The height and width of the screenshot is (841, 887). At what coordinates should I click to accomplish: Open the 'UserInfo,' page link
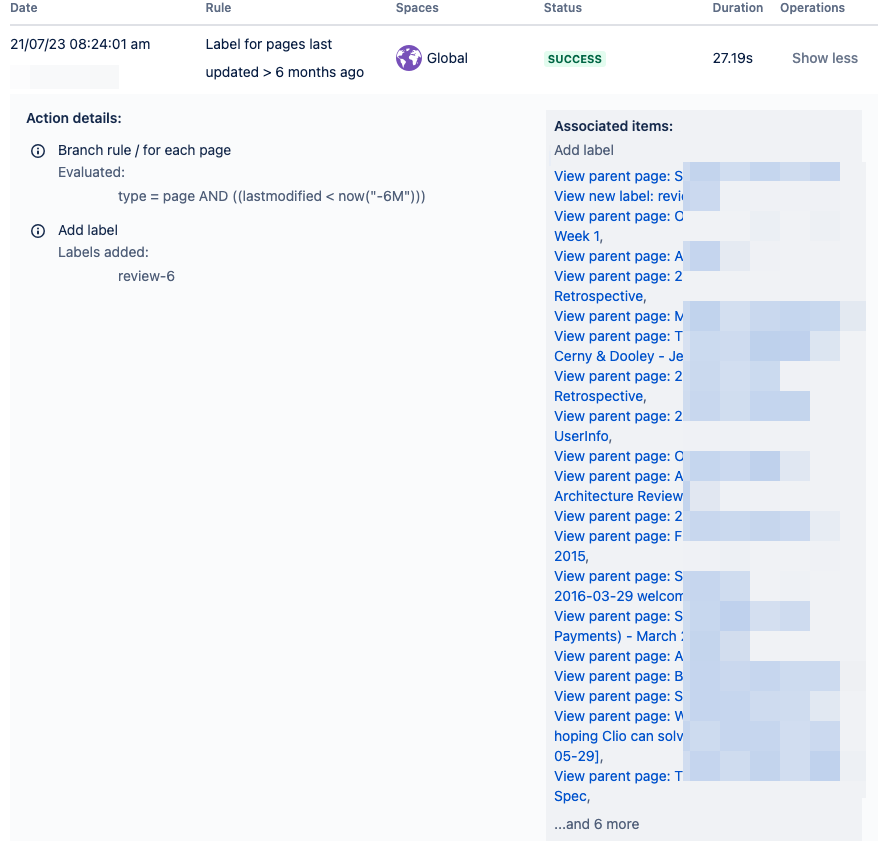pyautogui.click(x=583, y=436)
